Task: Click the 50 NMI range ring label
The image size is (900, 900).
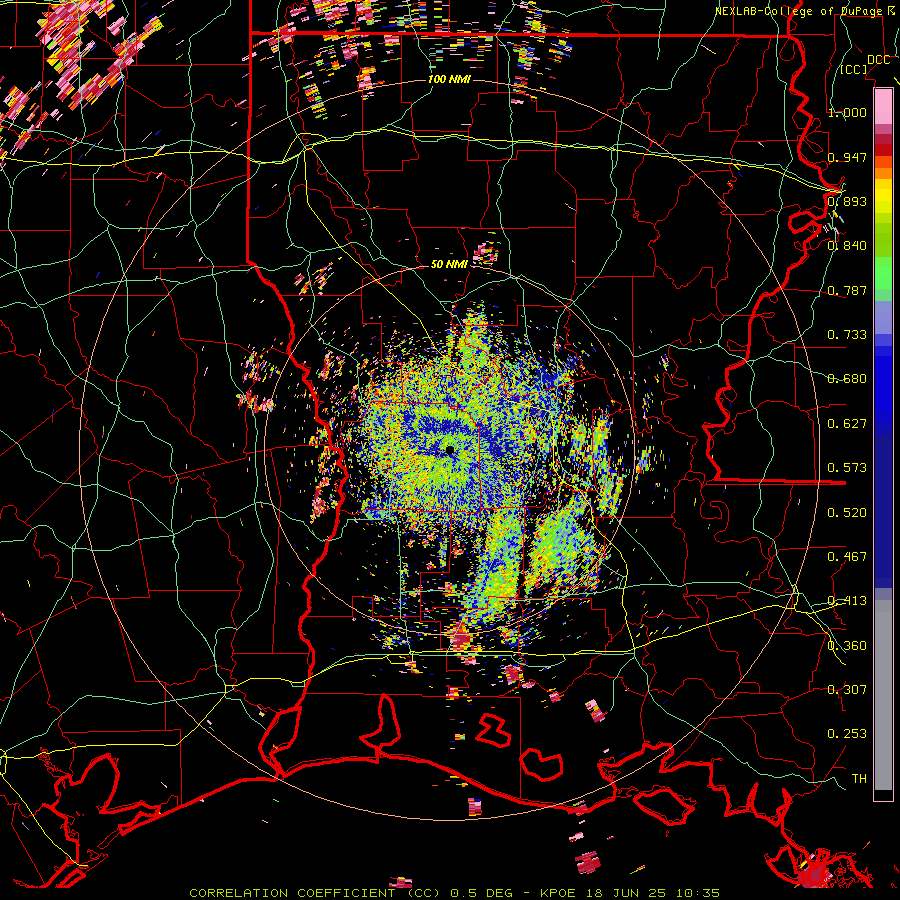Action: 449,264
